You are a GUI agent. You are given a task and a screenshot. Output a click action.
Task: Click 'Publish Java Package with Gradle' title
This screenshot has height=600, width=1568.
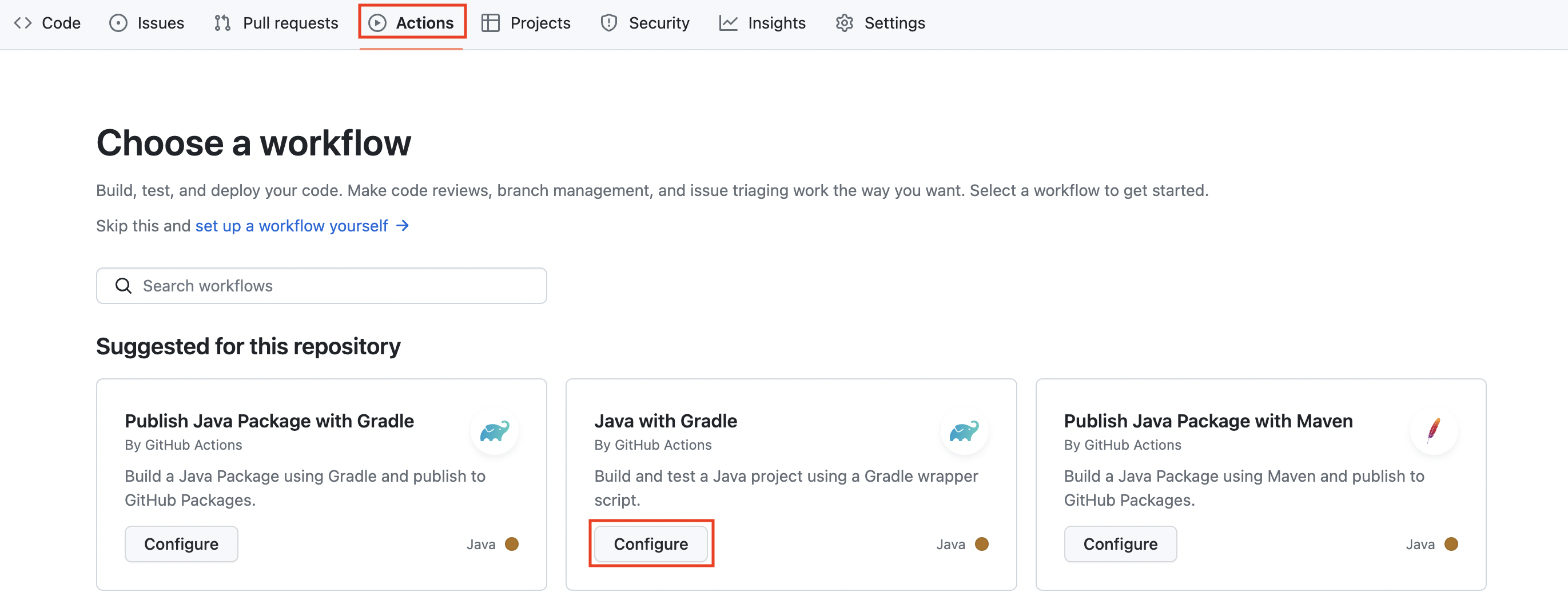[269, 421]
